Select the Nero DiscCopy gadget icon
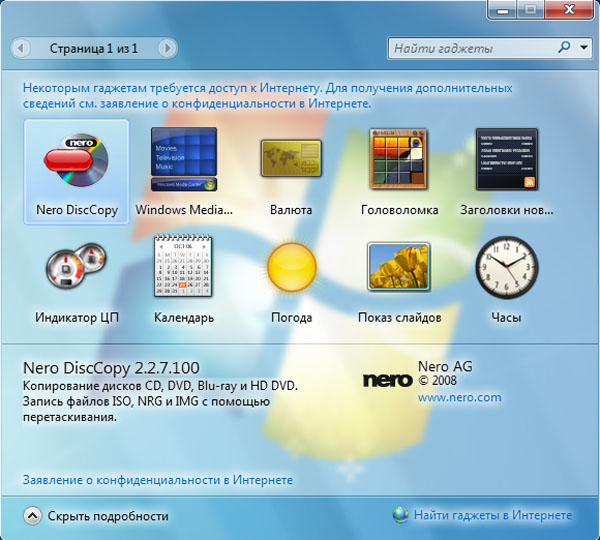This screenshot has height=540, width=600. tap(76, 160)
